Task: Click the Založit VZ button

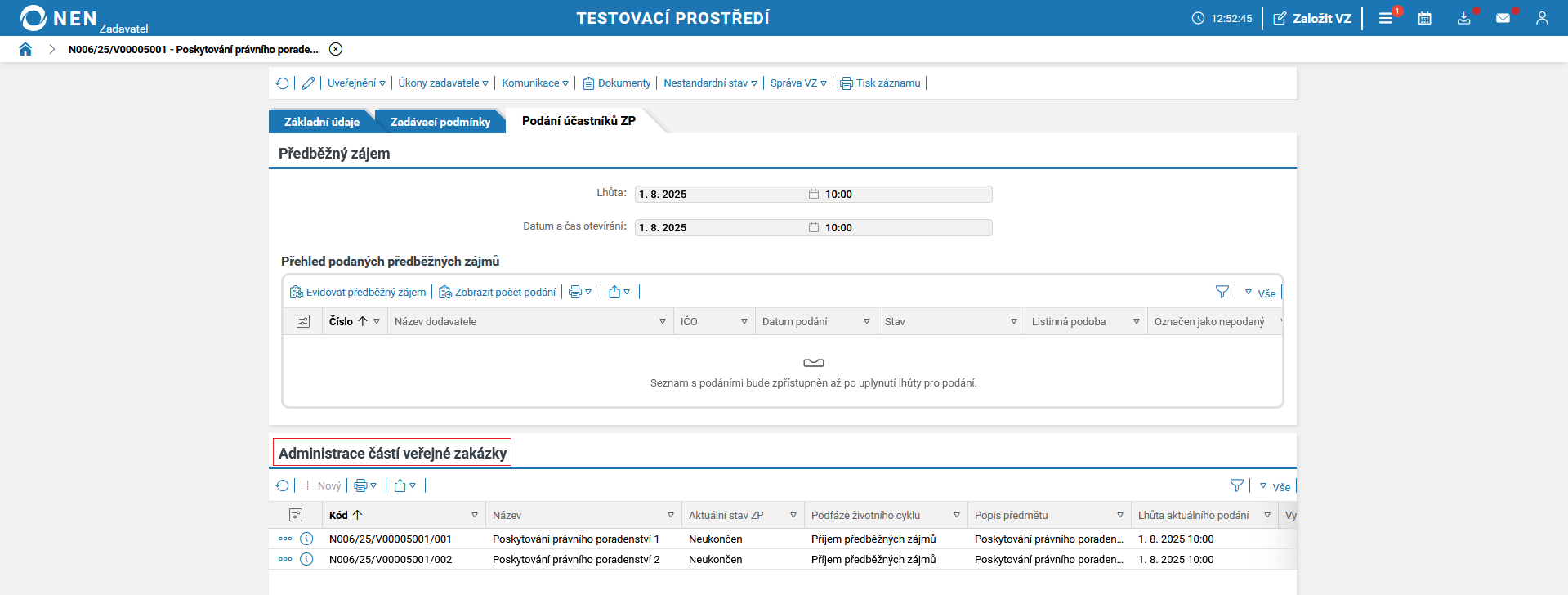Action: [x=1312, y=18]
